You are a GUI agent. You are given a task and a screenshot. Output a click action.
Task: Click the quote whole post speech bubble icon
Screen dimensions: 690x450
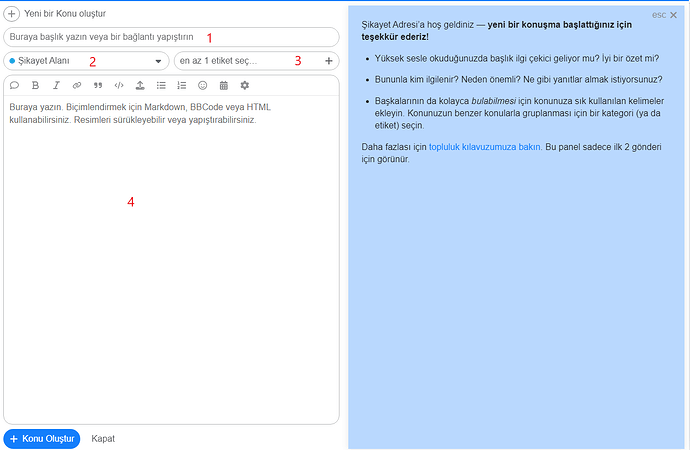(x=14, y=86)
